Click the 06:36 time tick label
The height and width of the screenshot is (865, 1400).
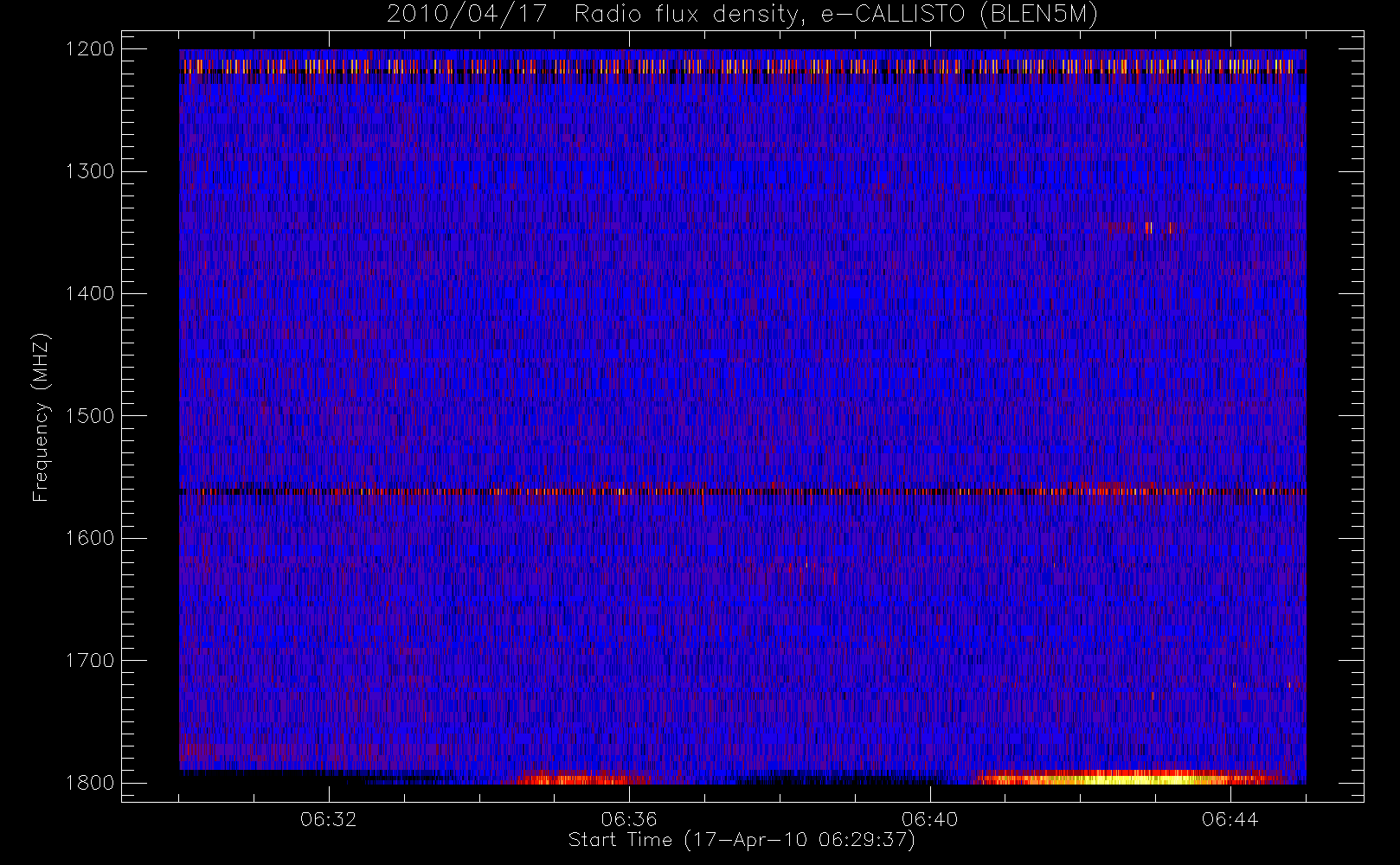629,819
